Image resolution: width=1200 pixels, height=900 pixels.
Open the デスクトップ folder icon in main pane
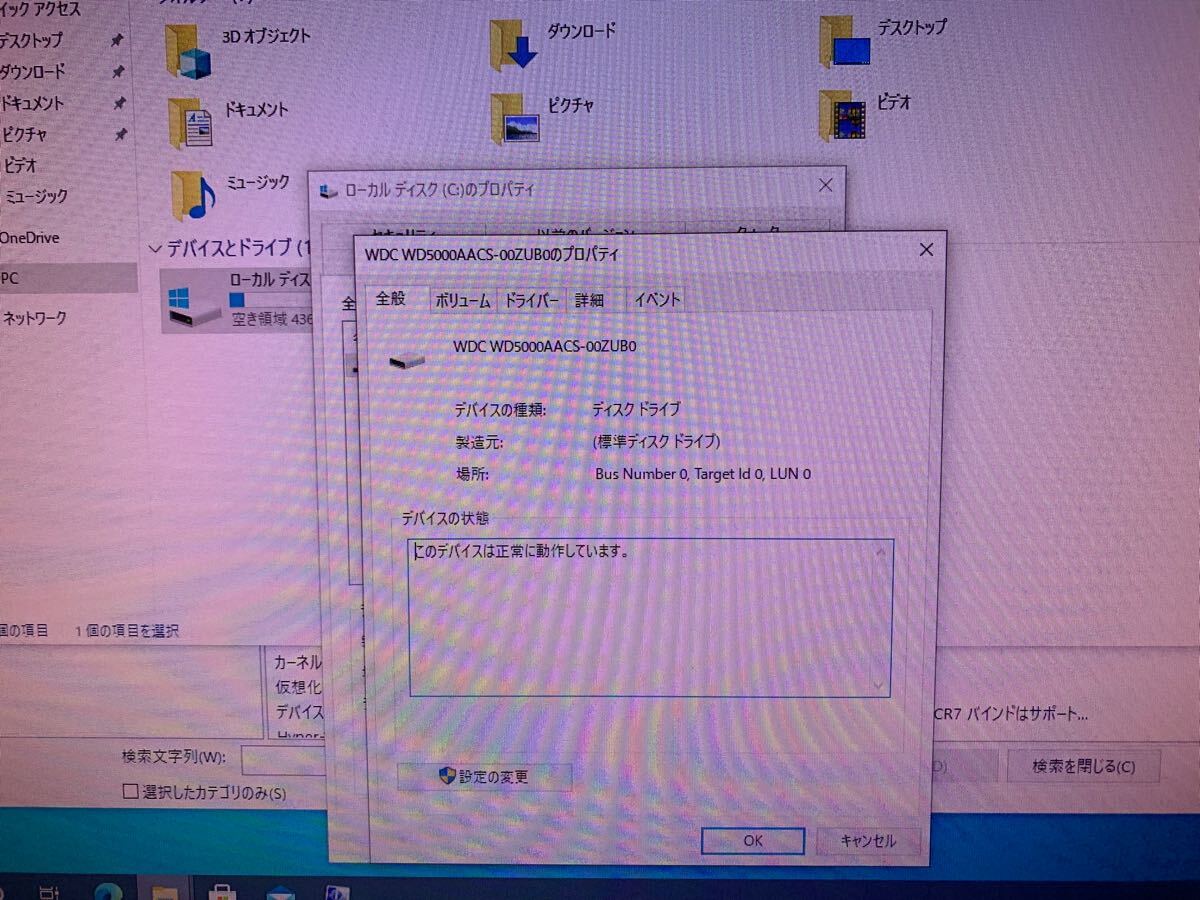tap(843, 41)
